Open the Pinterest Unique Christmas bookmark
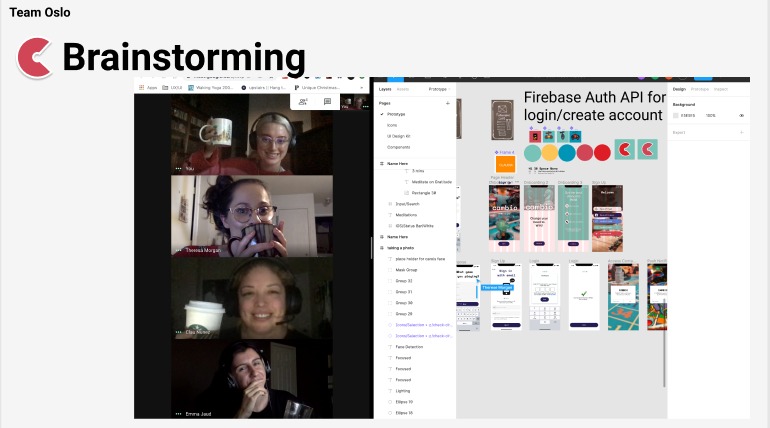The height and width of the screenshot is (428, 770). tap(317, 87)
